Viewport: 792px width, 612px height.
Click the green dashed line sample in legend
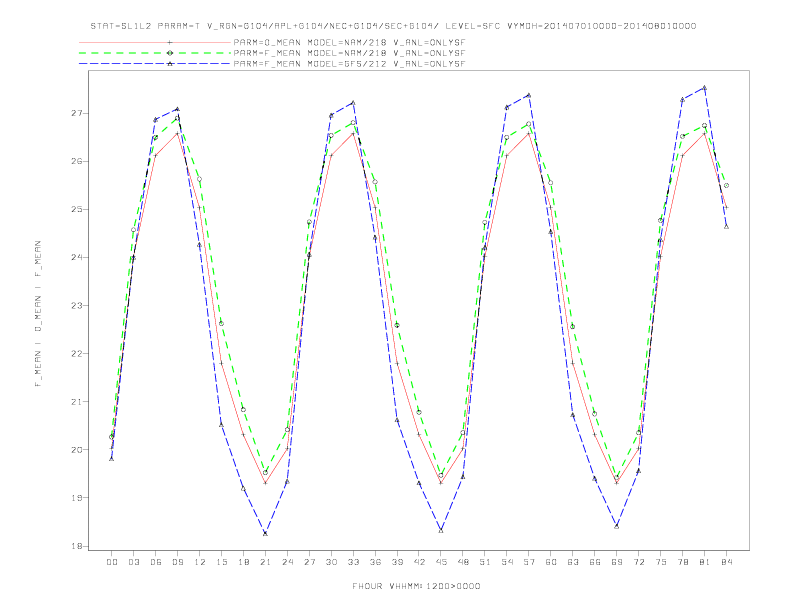(155, 53)
